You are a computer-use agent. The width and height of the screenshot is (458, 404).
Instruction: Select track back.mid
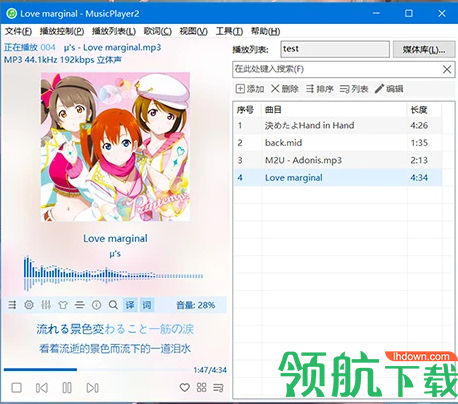[338, 143]
